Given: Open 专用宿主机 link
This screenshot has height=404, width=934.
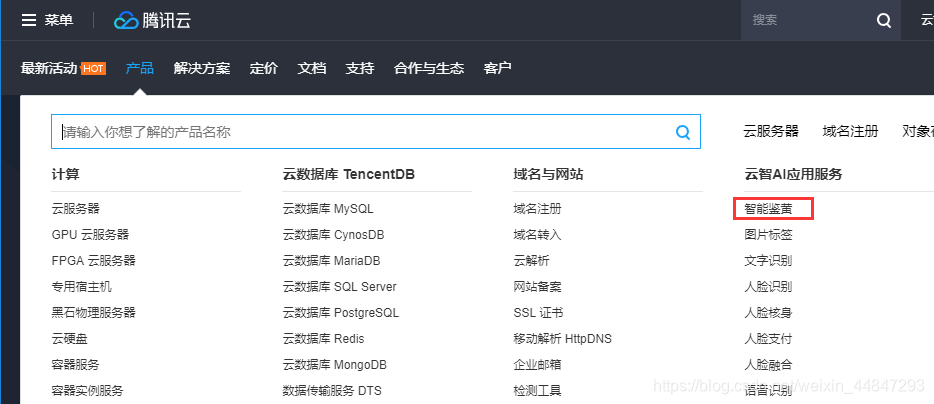Looking at the screenshot, I should tap(82, 287).
